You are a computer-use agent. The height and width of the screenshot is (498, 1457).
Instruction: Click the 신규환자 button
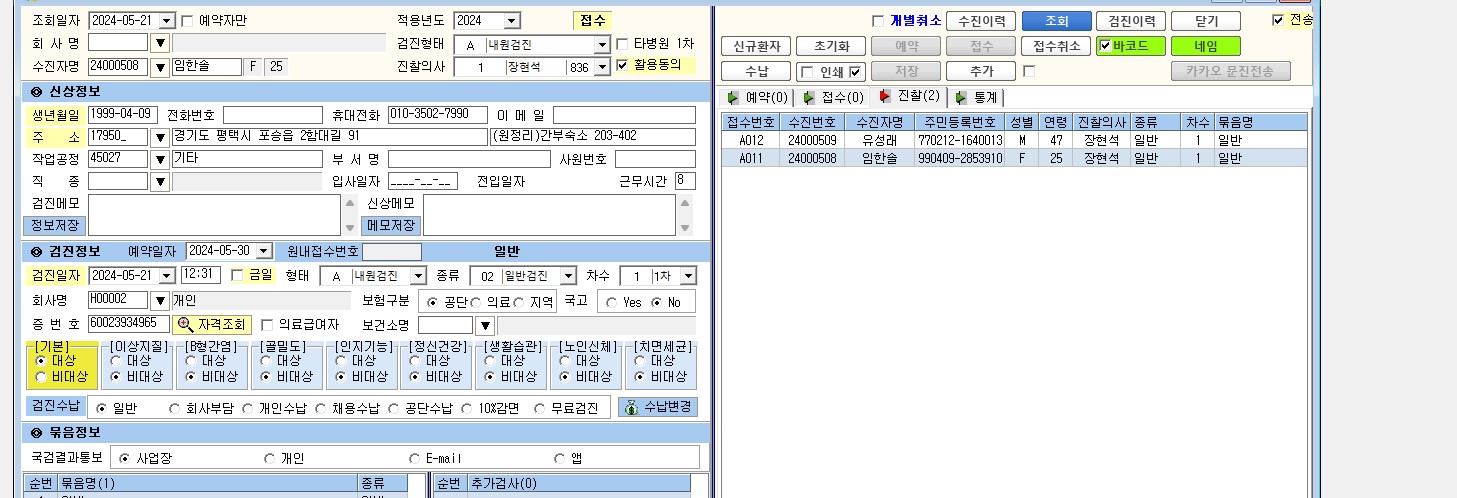[756, 46]
